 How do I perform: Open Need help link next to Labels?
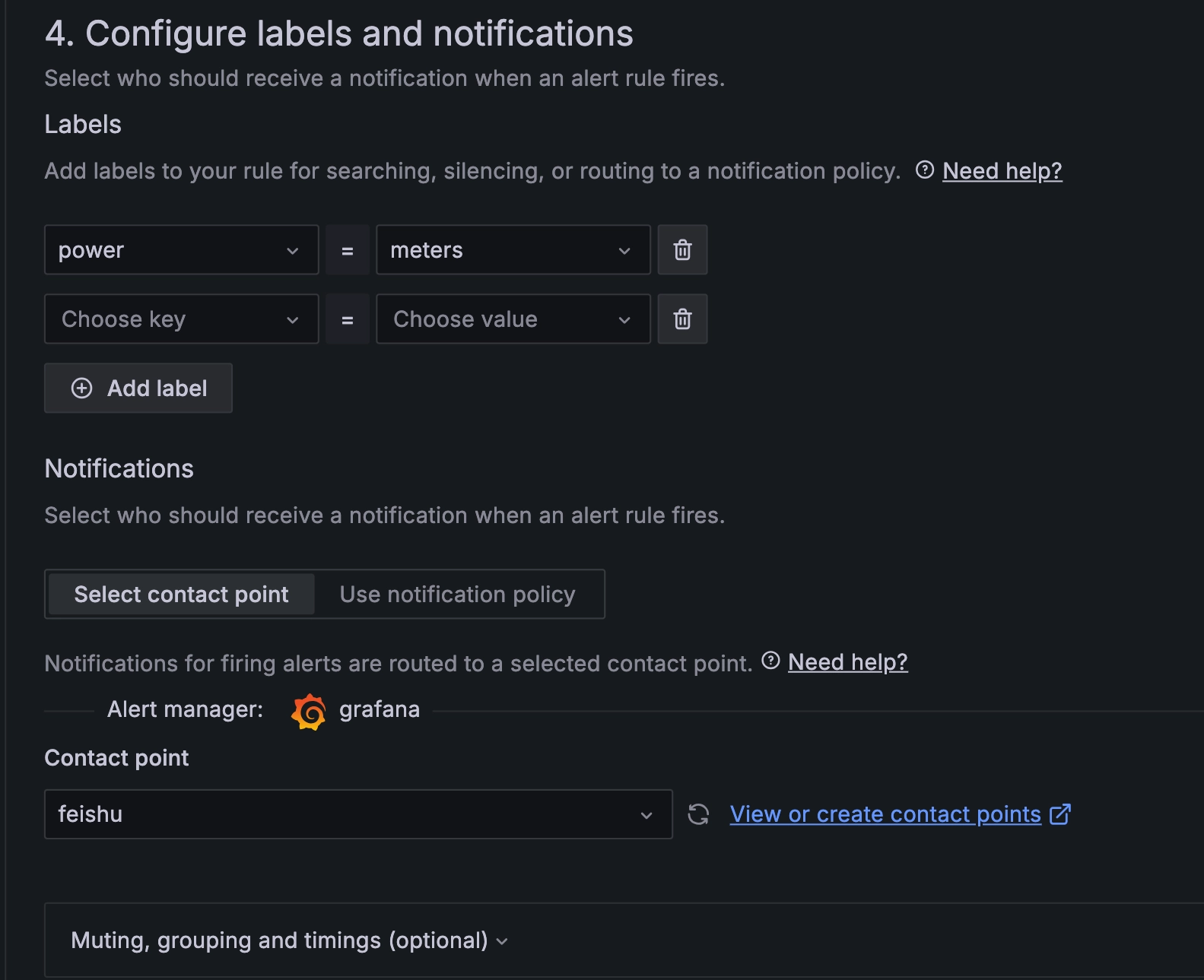(1002, 171)
